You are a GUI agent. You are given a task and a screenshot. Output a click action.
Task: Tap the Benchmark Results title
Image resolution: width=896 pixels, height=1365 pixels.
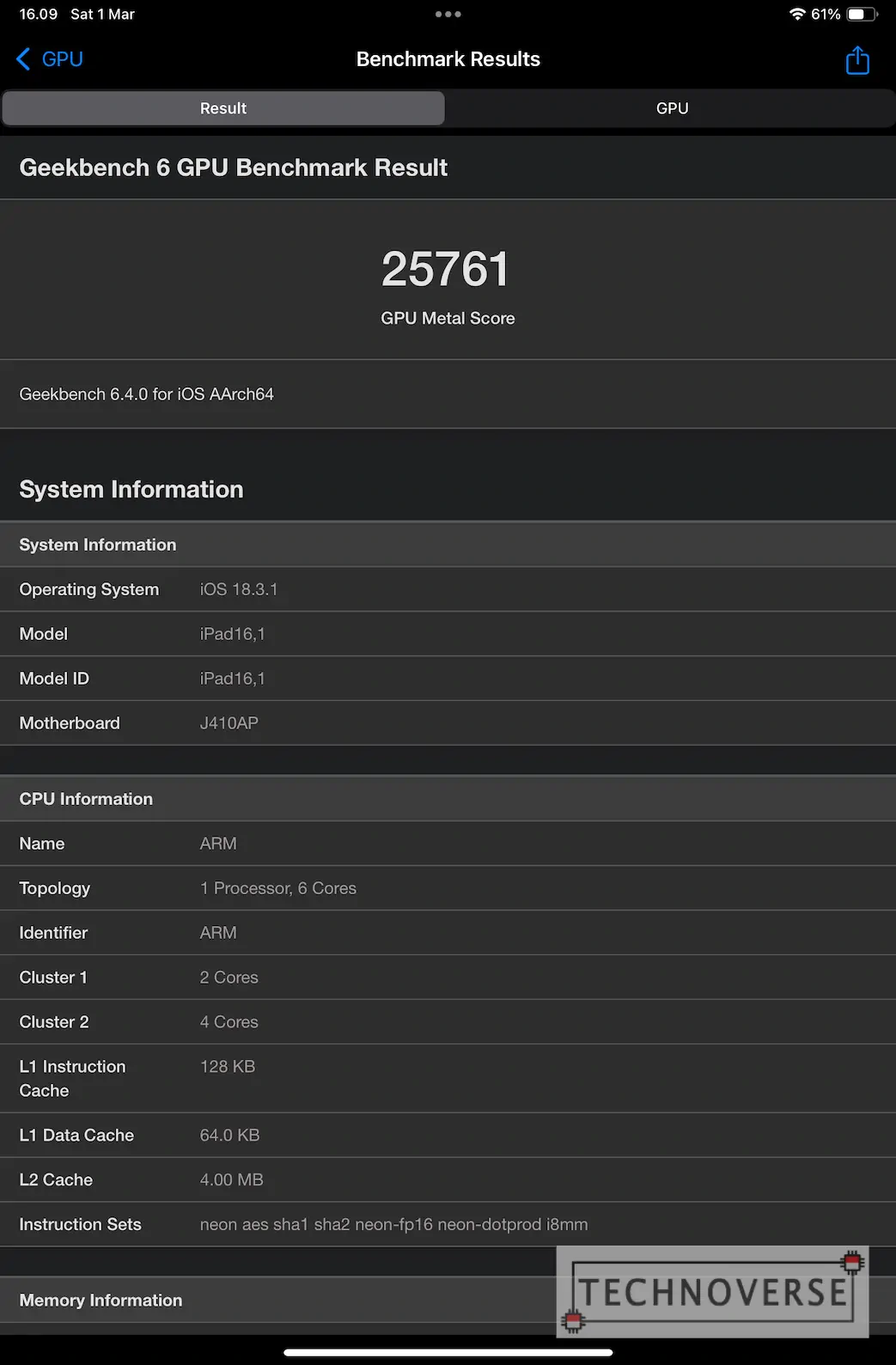pos(448,59)
